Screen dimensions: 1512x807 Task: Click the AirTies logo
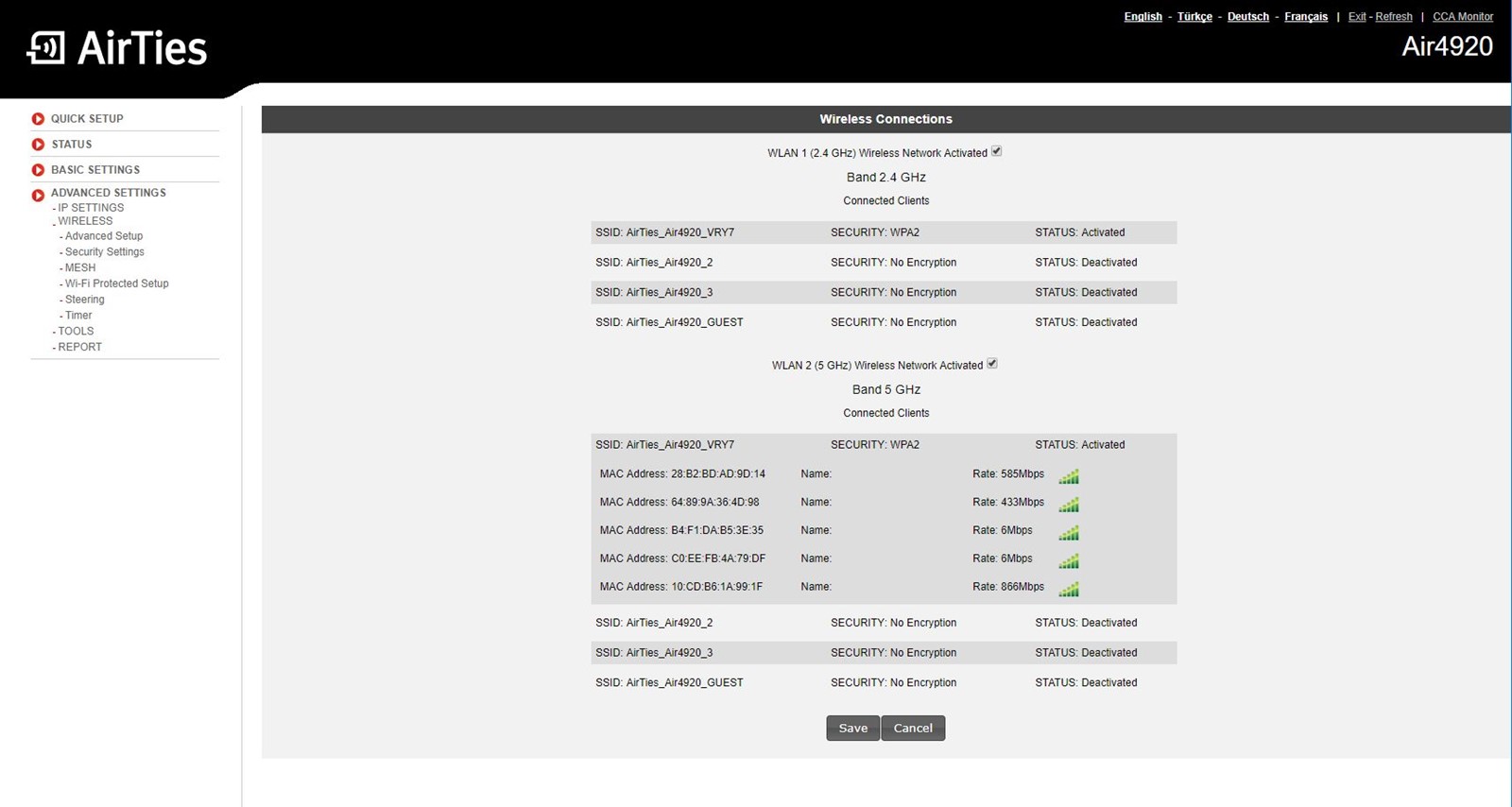pos(117,47)
